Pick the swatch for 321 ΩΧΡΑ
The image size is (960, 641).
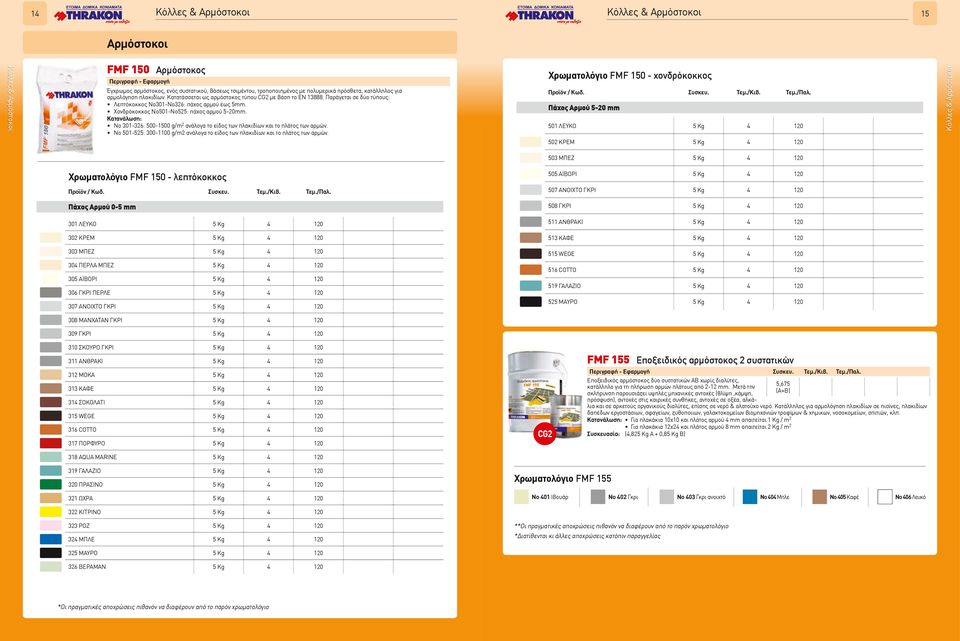51,498
